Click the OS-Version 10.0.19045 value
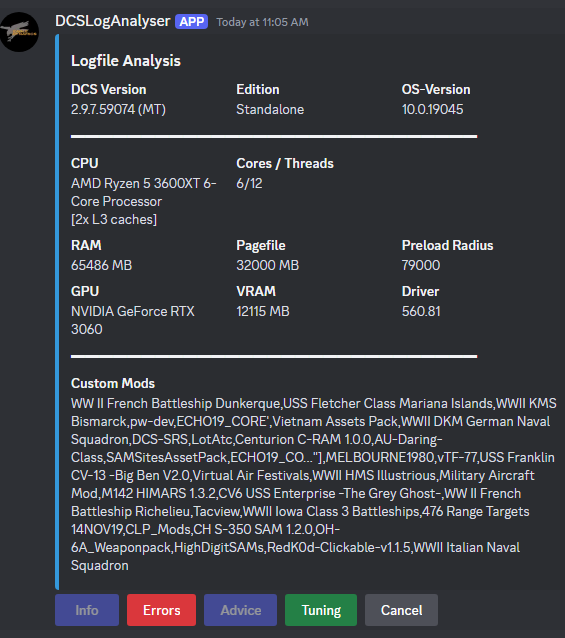 [x=432, y=109]
